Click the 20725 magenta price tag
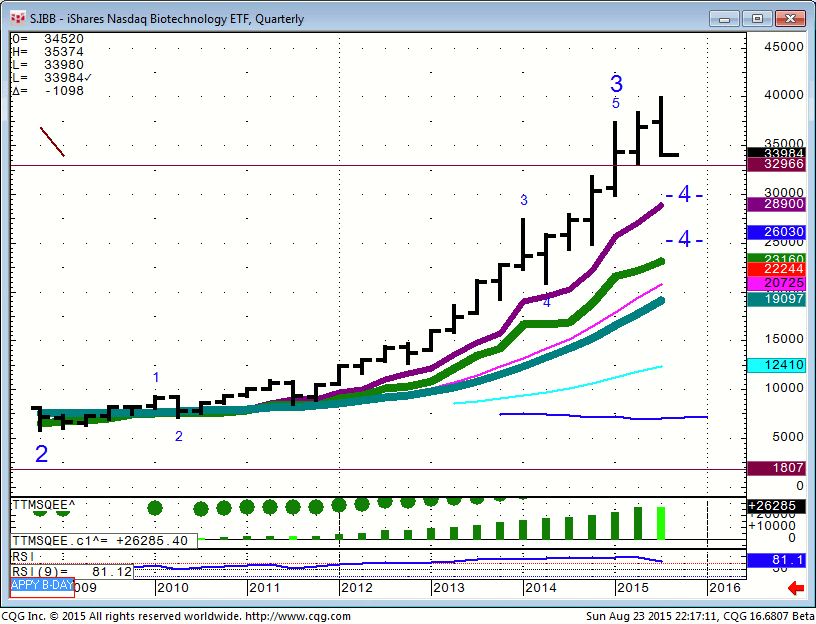The image size is (816, 624). [776, 283]
